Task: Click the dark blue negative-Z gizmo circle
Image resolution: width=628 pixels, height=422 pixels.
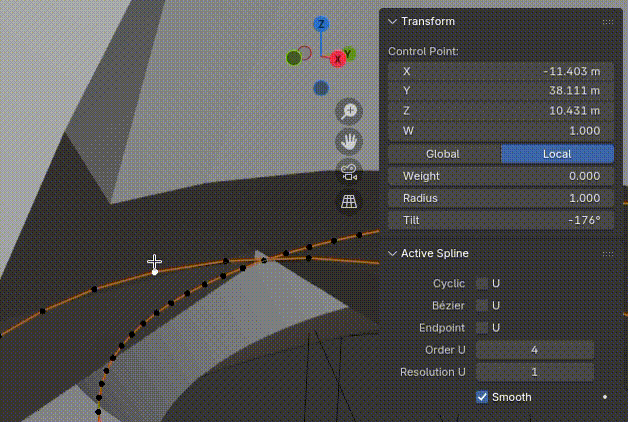Action: click(320, 88)
